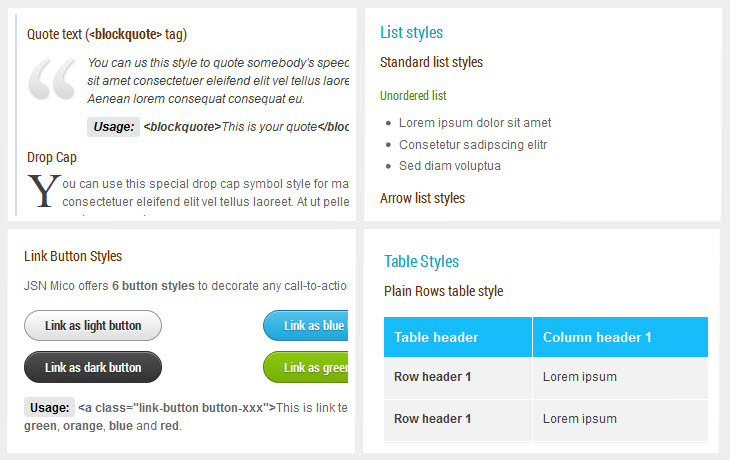This screenshot has width=730, height=460.
Task: Select 'Consetetur sadipscing elitr' list item
Action: pos(473,144)
